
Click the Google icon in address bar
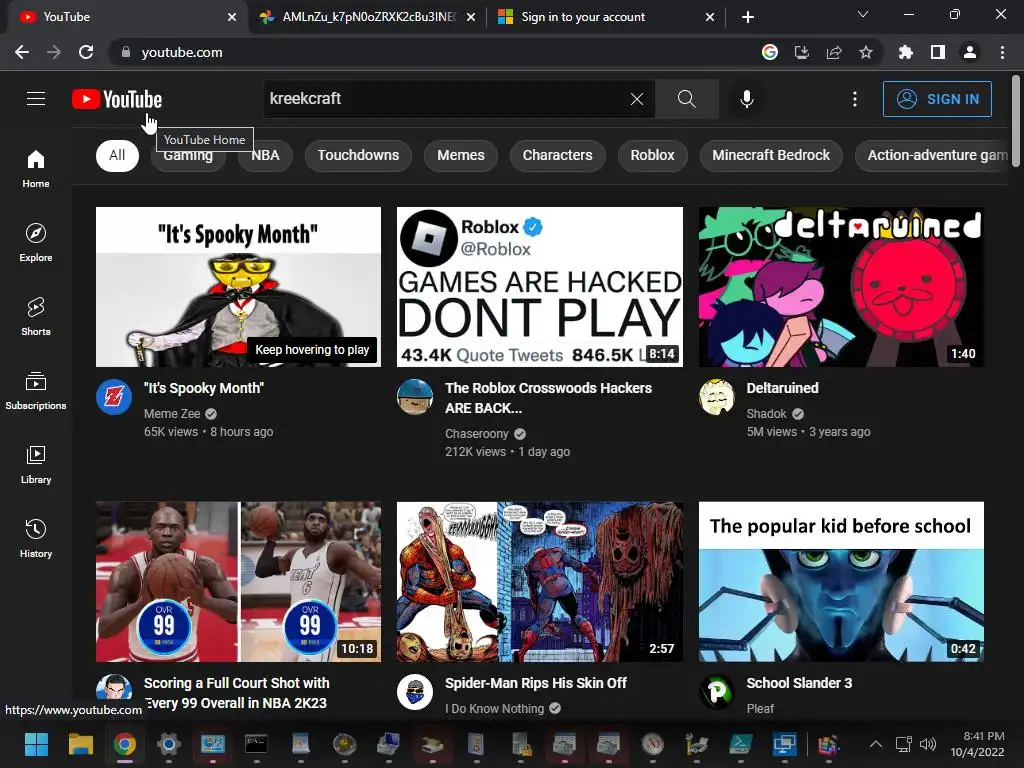coord(770,52)
